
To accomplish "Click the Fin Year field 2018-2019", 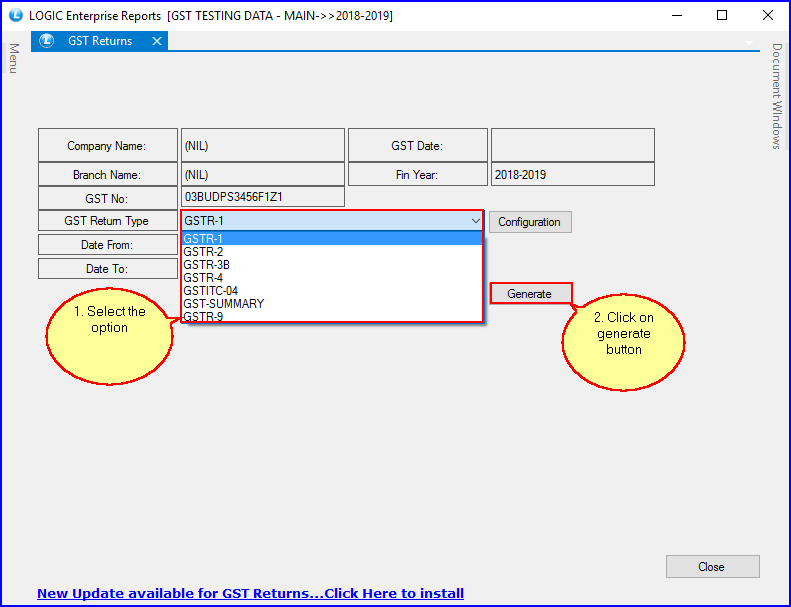I will (573, 175).
